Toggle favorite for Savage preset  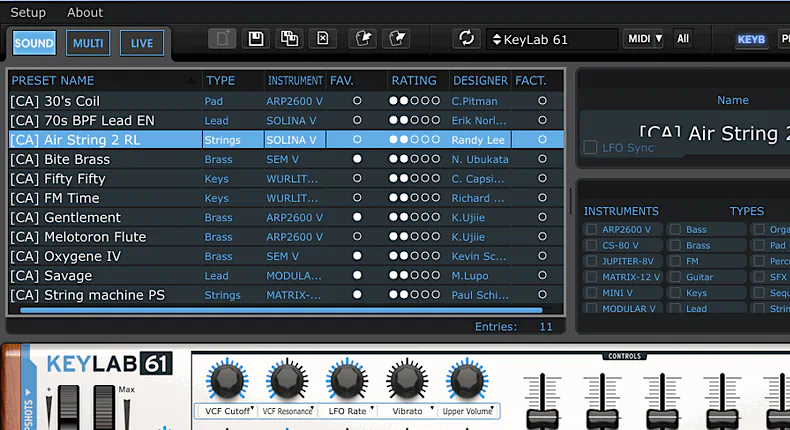(x=357, y=275)
